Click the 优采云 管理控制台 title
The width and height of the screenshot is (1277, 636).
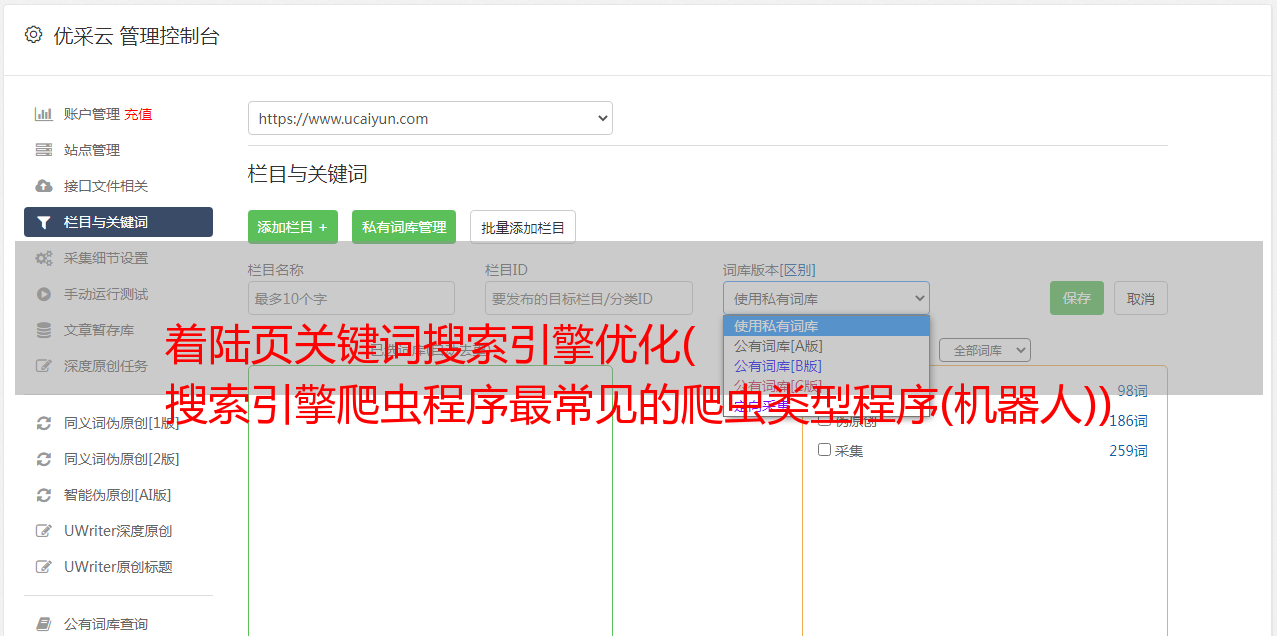point(136,36)
